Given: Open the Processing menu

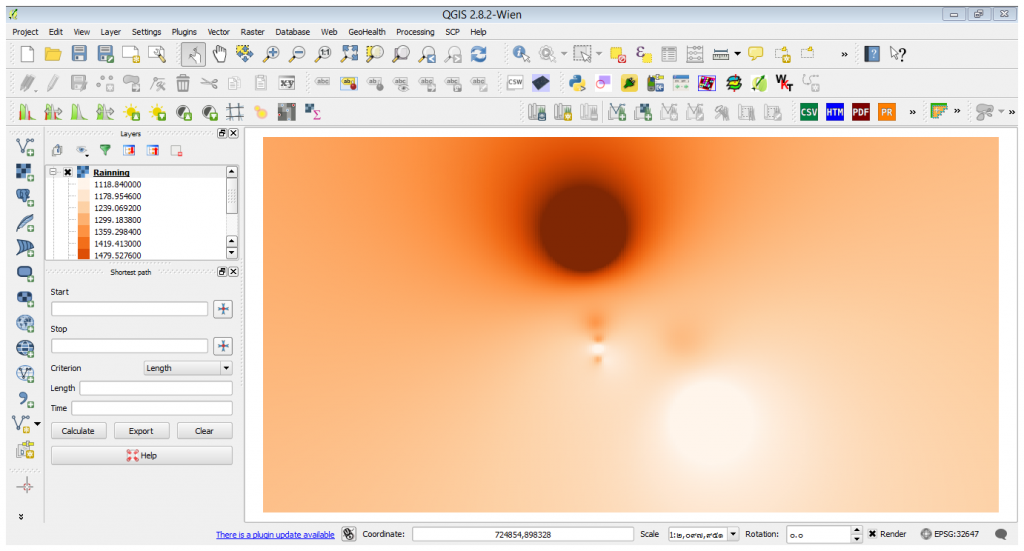Looking at the screenshot, I should 415,32.
